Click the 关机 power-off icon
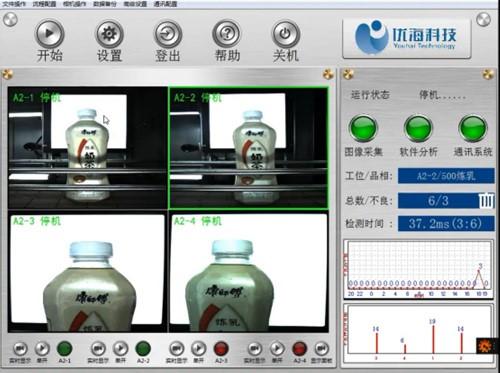Image resolution: width=500 pixels, height=373 pixels. pyautogui.click(x=286, y=33)
